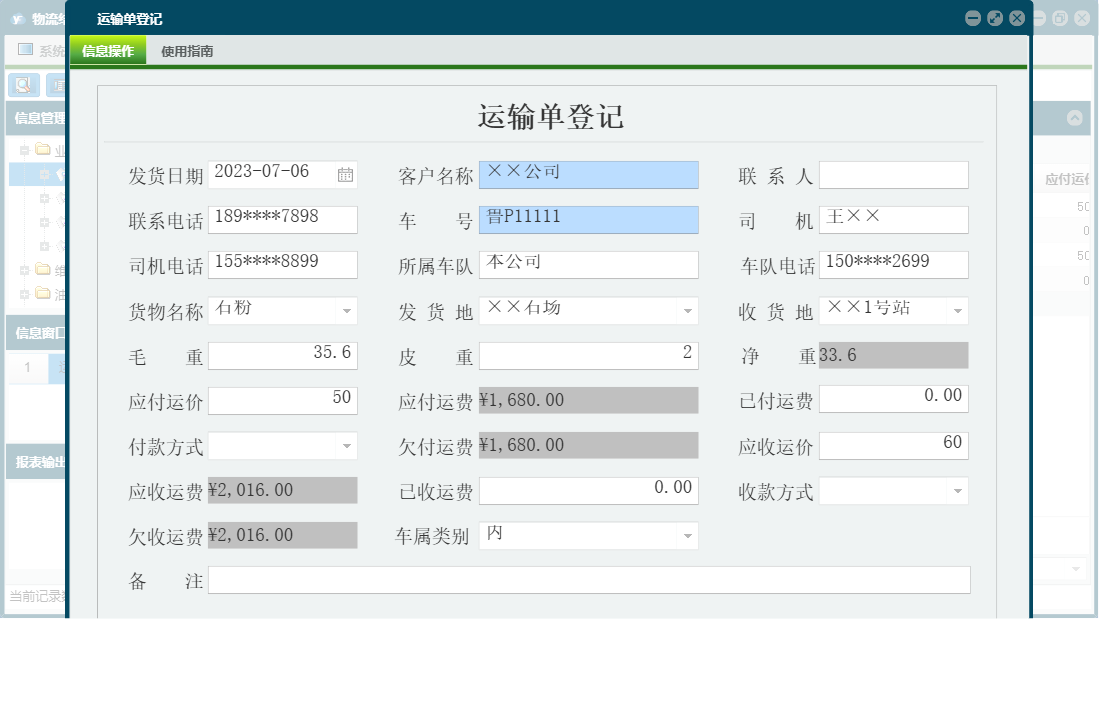Open the 发货日期 calendar date picker

[345, 174]
